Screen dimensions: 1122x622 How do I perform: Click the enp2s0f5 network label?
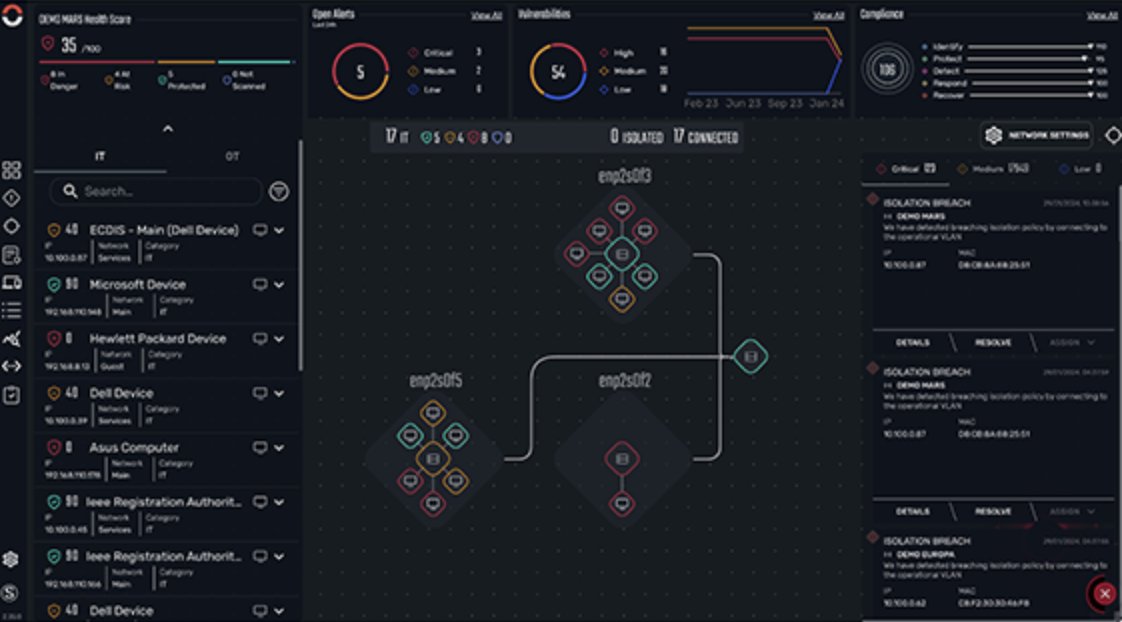[435, 380]
